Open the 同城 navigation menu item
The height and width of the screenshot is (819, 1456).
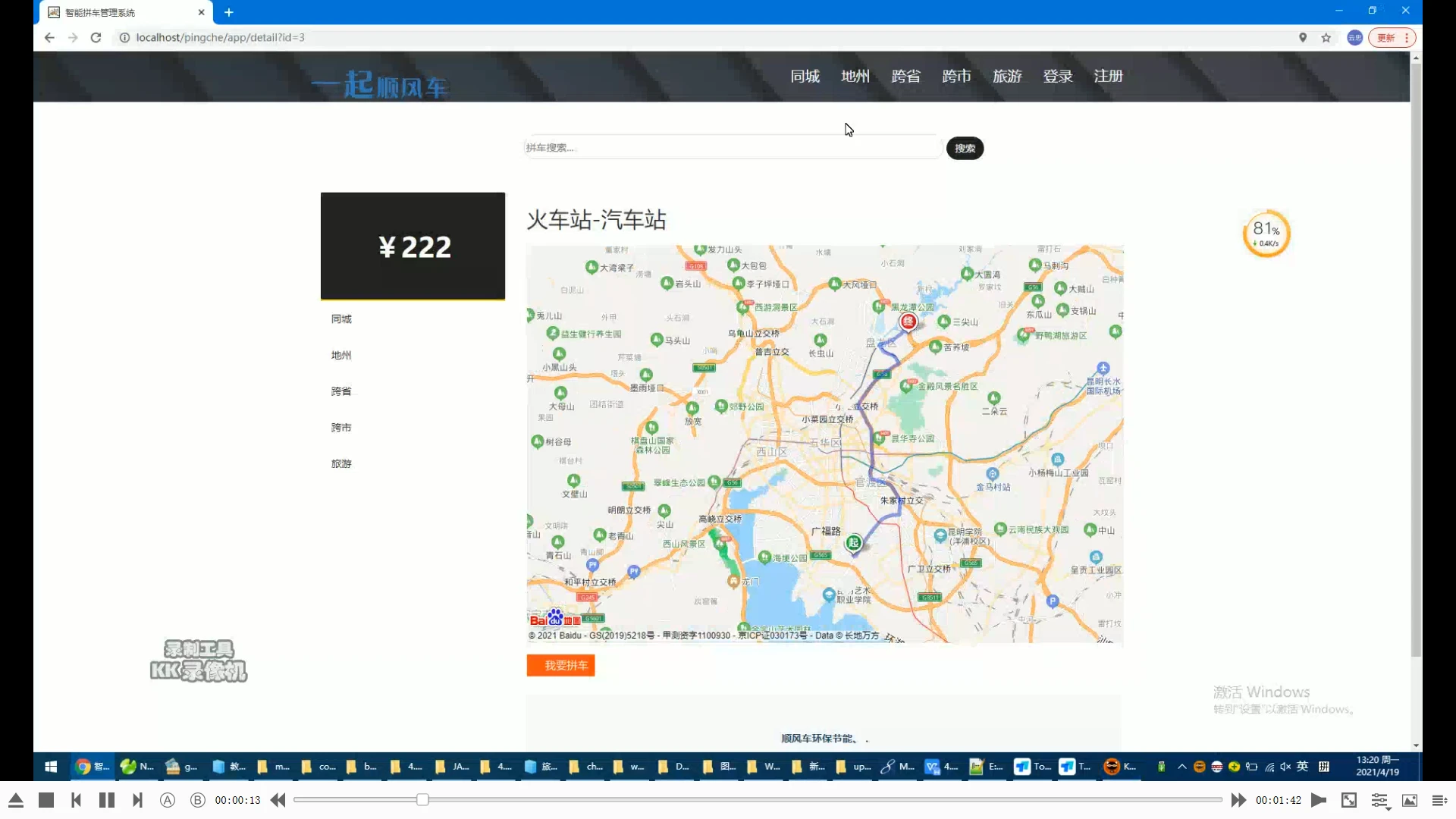tap(805, 76)
